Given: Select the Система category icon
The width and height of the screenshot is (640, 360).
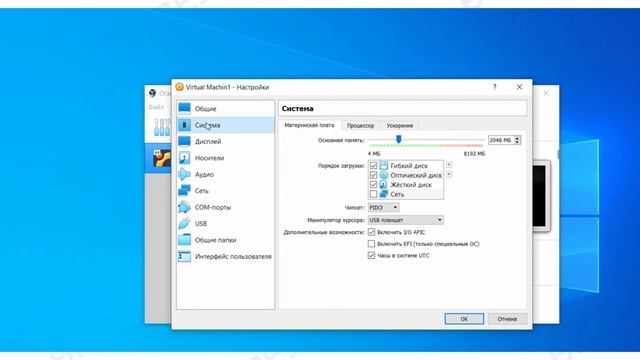Looking at the screenshot, I should coord(184,125).
